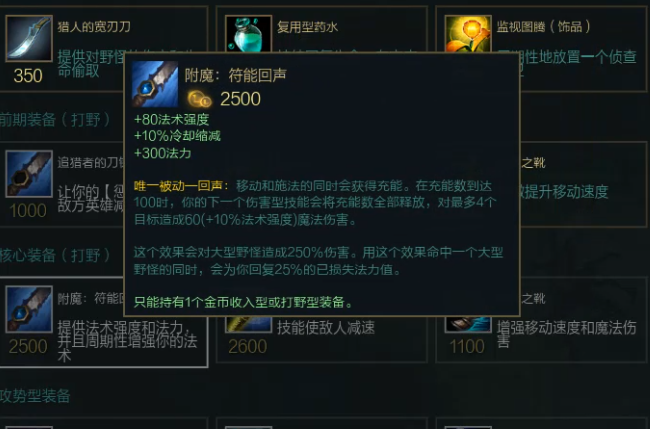Select the boots icon above the 1100 price
This screenshot has width=650, height=429.
tap(468, 325)
